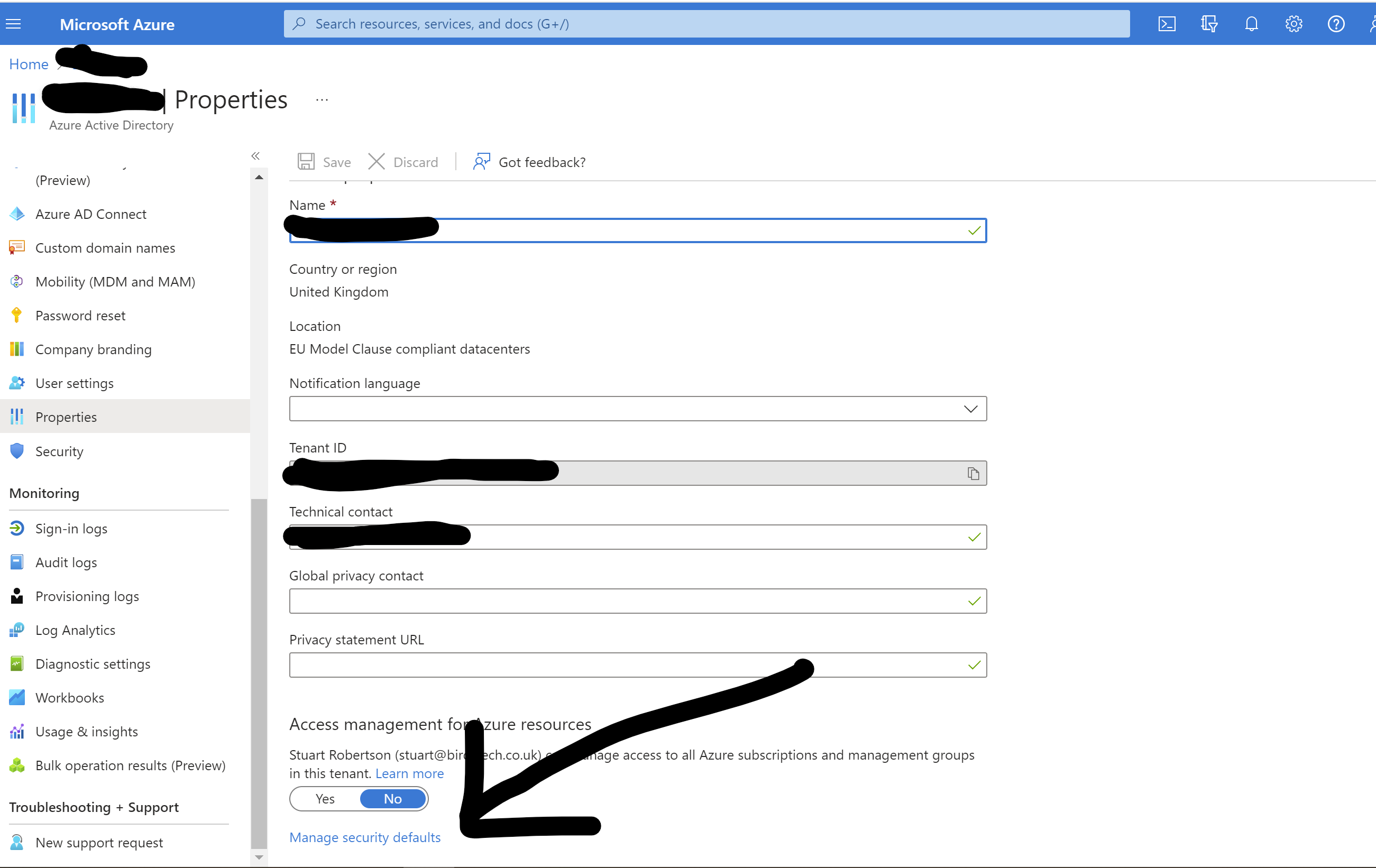The image size is (1376, 868).
Task: Focus the Azure search box
Action: pyautogui.click(x=707, y=24)
